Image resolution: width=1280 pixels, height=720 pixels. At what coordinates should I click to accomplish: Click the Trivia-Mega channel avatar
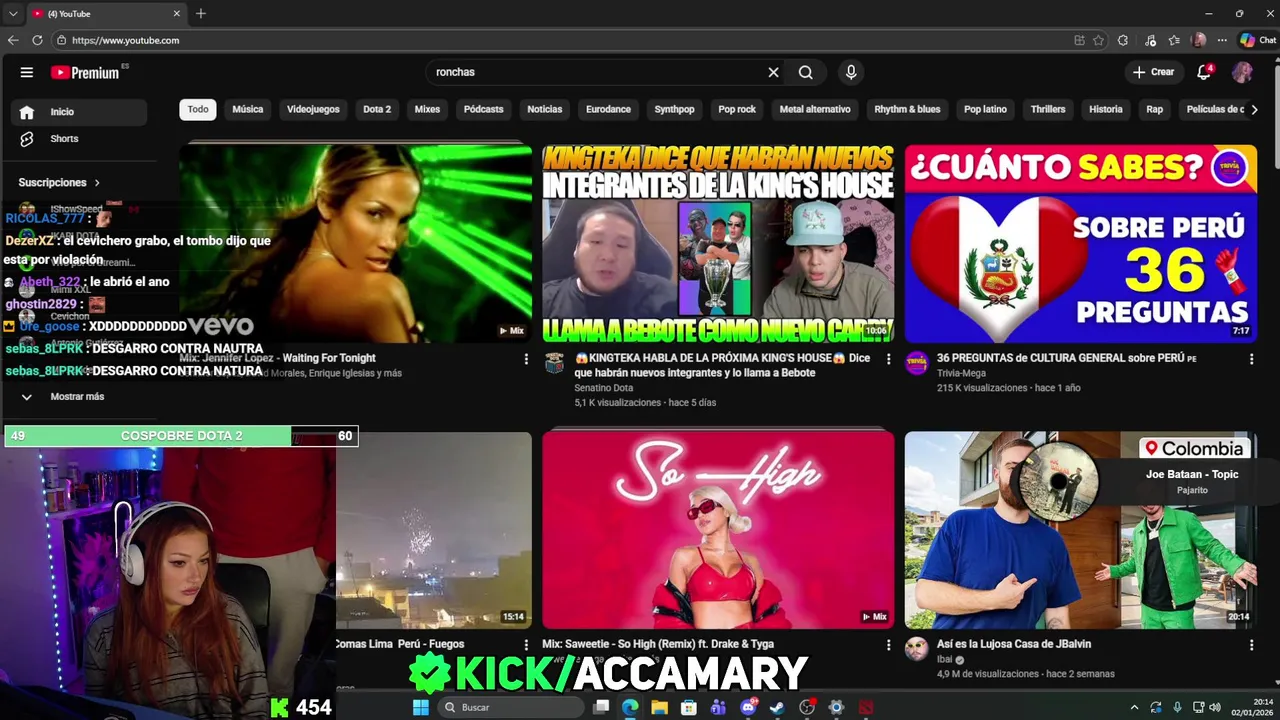(x=916, y=362)
